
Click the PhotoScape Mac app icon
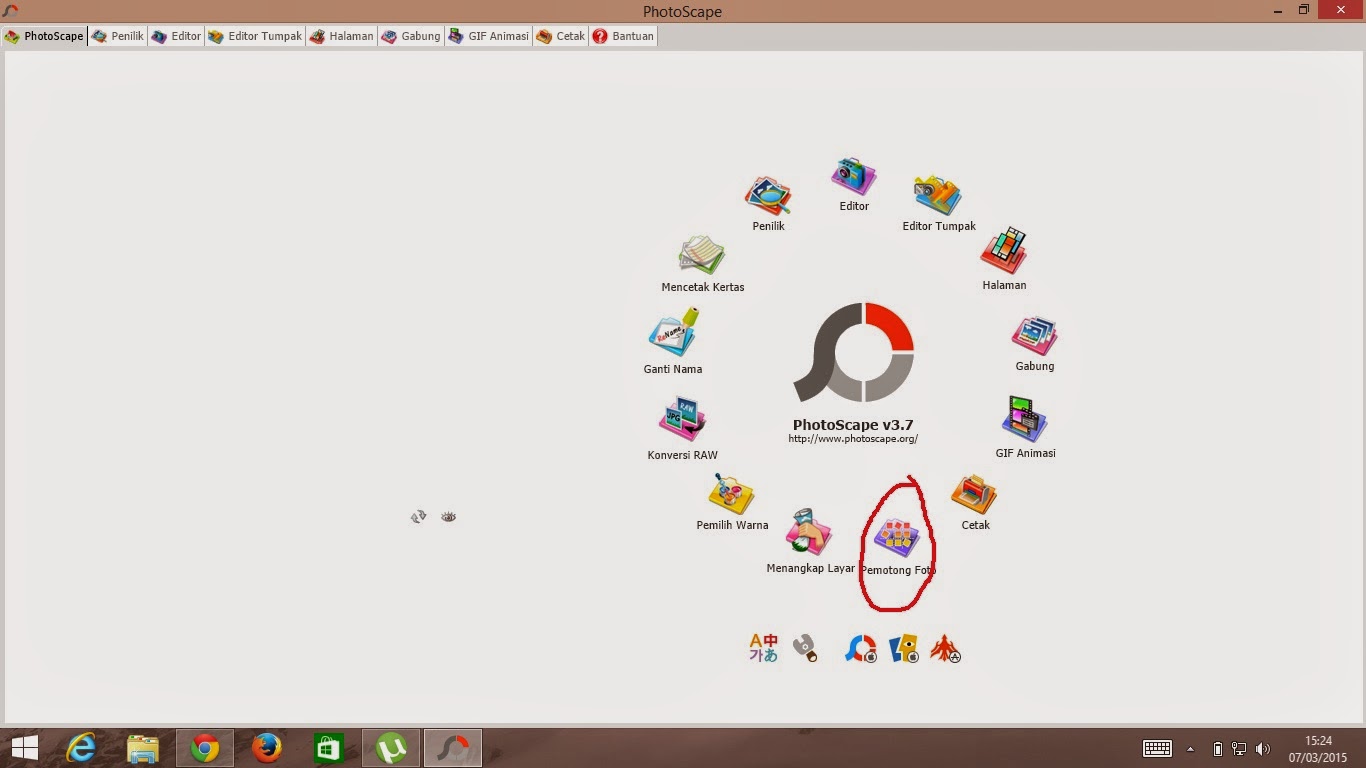click(x=861, y=649)
